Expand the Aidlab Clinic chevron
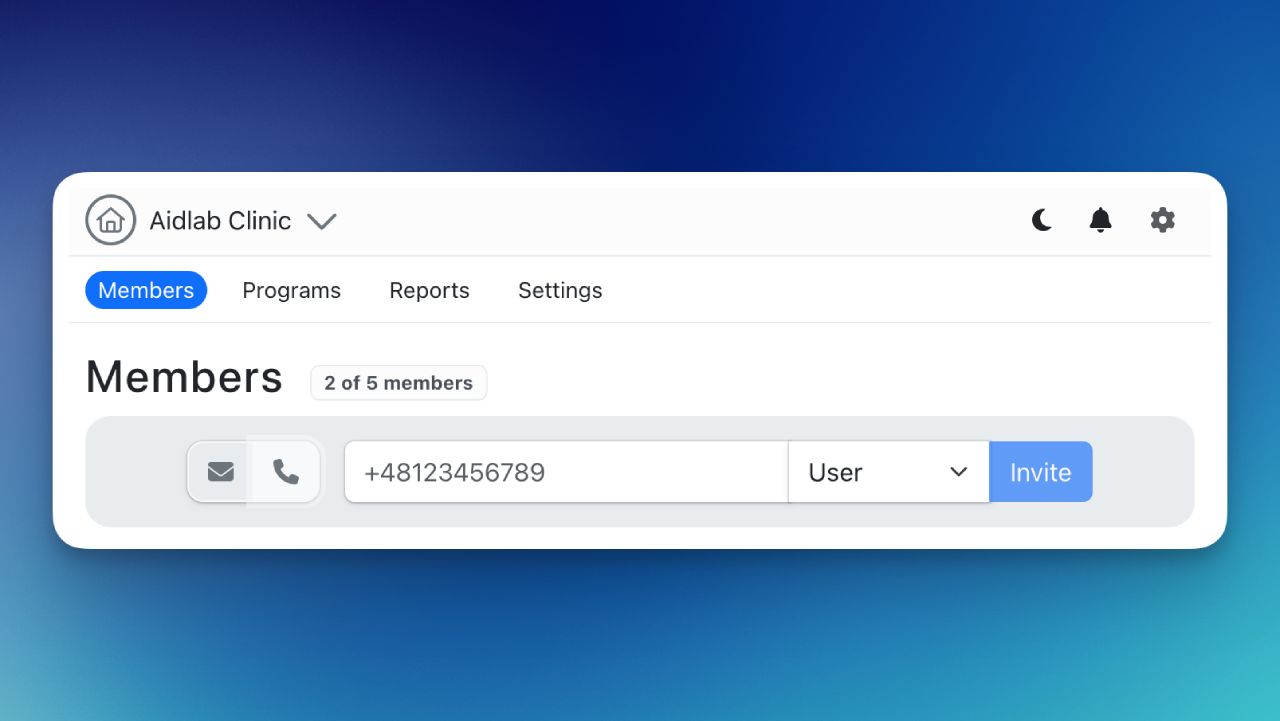Image resolution: width=1280 pixels, height=721 pixels. click(x=321, y=221)
